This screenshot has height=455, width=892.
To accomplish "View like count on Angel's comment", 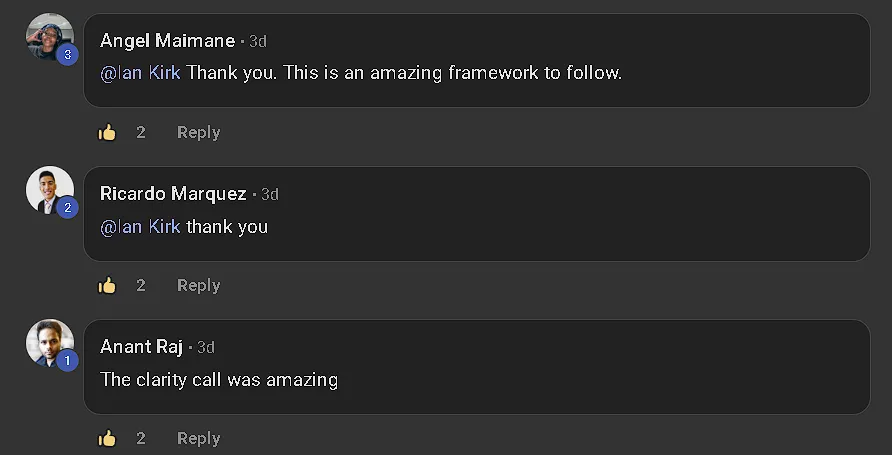I will pyautogui.click(x=141, y=133).
